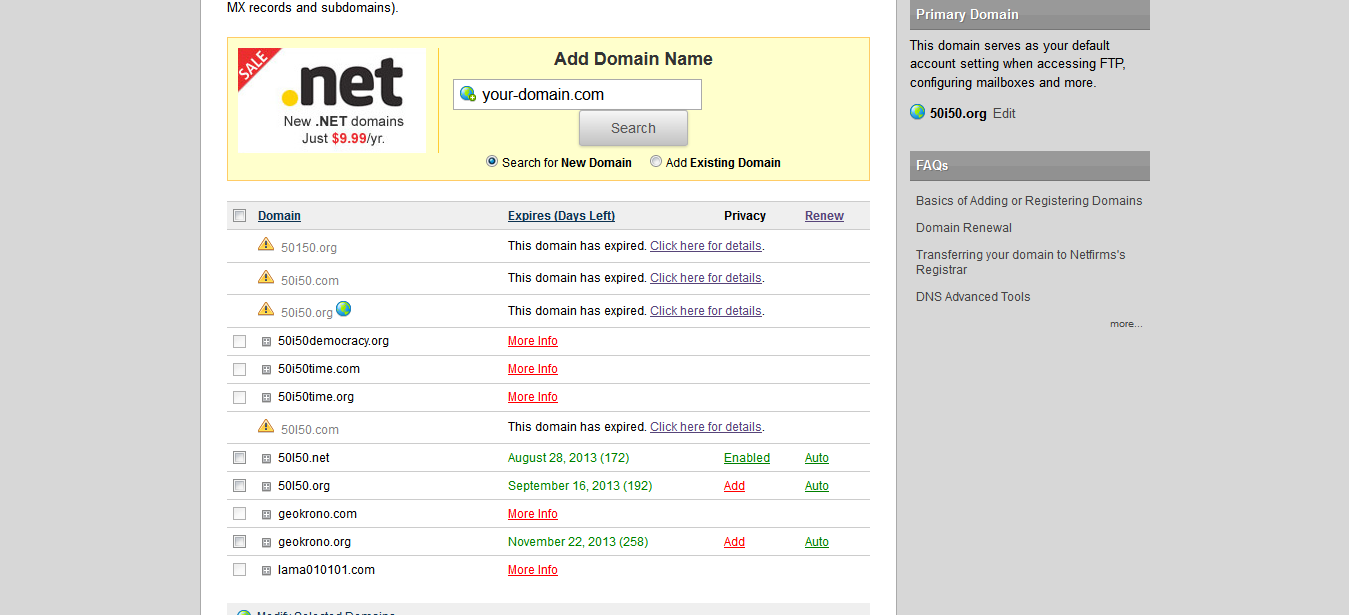The width and height of the screenshot is (1349, 615).
Task: Check the box for 50i50democracy.org
Action: pyautogui.click(x=240, y=342)
